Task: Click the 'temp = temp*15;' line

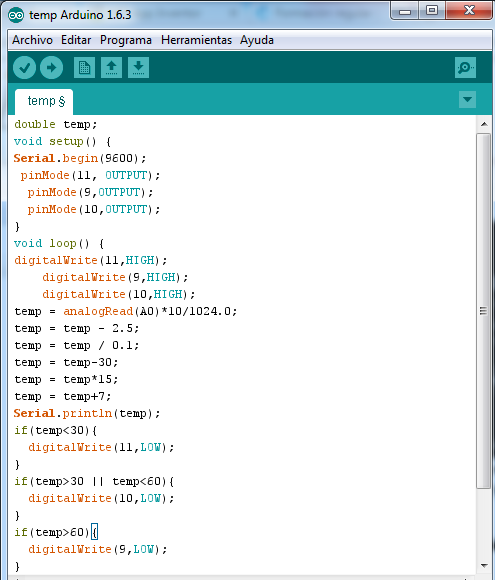Action: (x=66, y=380)
